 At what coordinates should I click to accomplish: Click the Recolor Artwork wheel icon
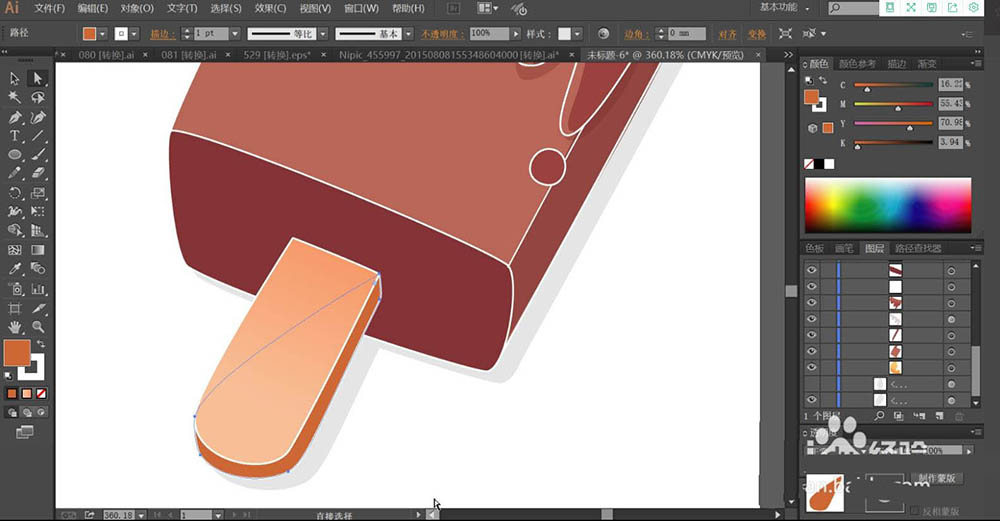[603, 33]
